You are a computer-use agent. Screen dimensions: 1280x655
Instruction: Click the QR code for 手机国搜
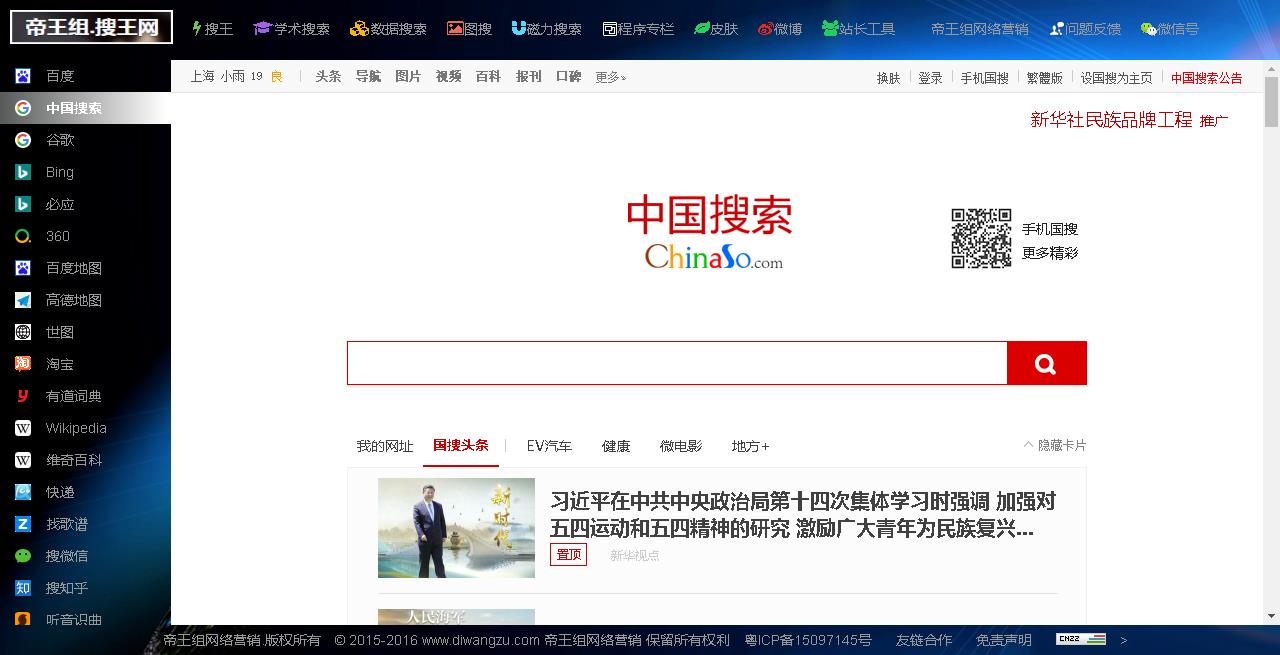pos(981,238)
